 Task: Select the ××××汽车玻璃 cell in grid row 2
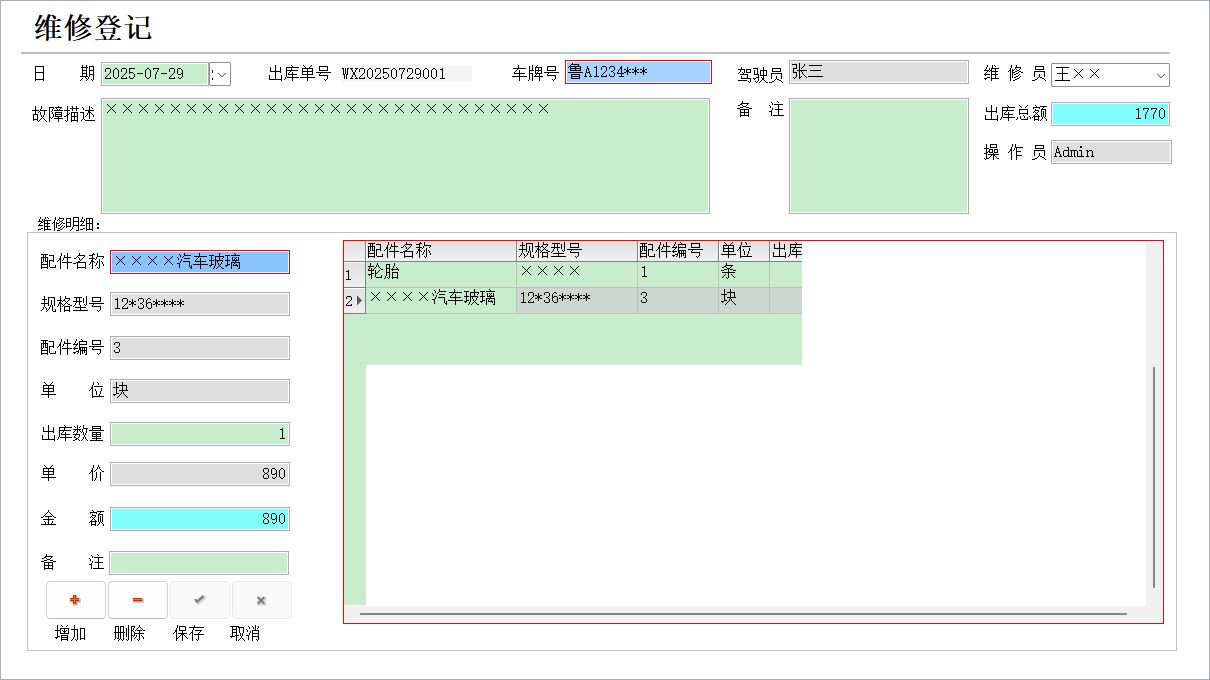(441, 300)
